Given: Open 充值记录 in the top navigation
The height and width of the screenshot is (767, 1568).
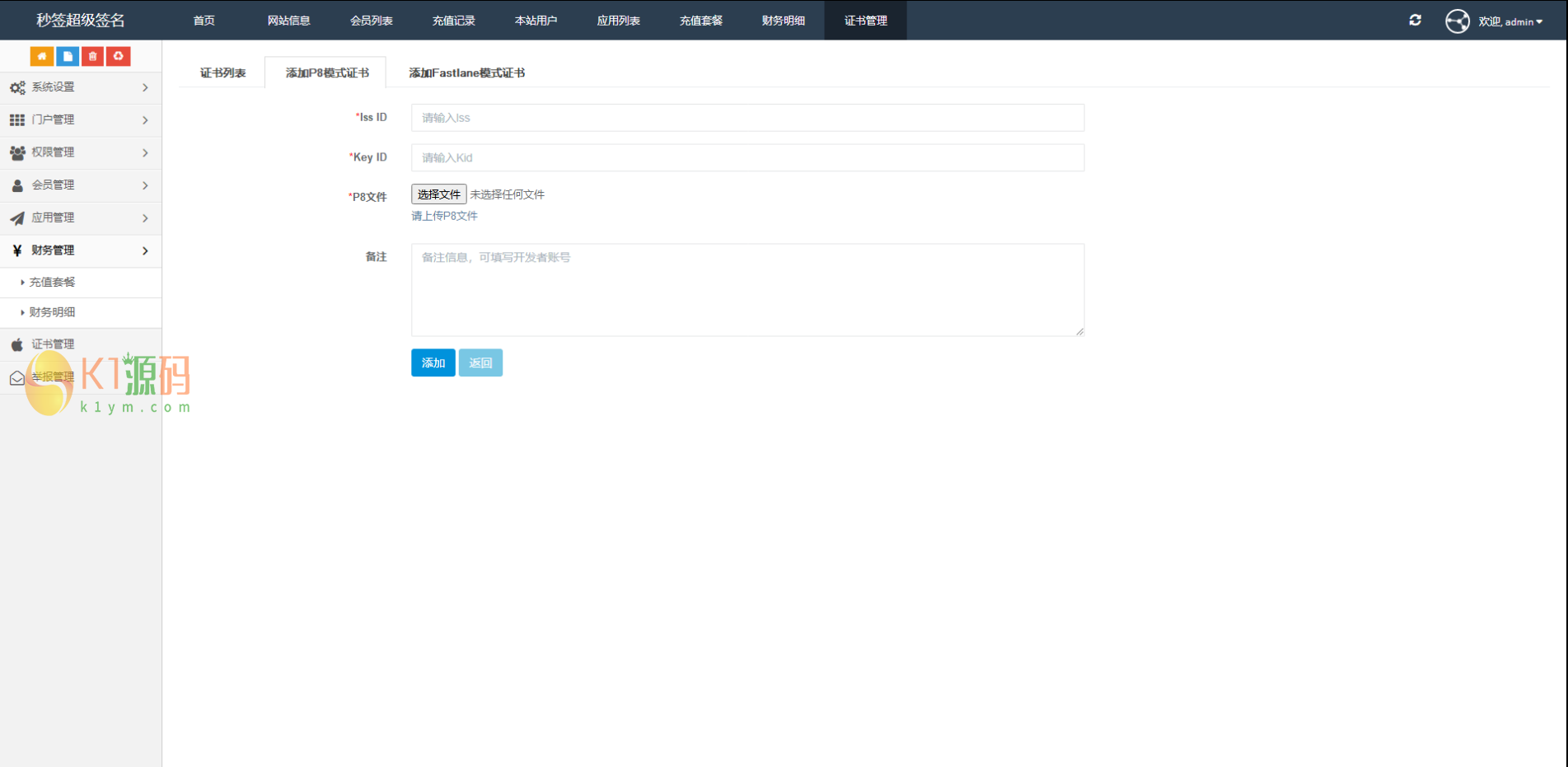Looking at the screenshot, I should point(453,21).
